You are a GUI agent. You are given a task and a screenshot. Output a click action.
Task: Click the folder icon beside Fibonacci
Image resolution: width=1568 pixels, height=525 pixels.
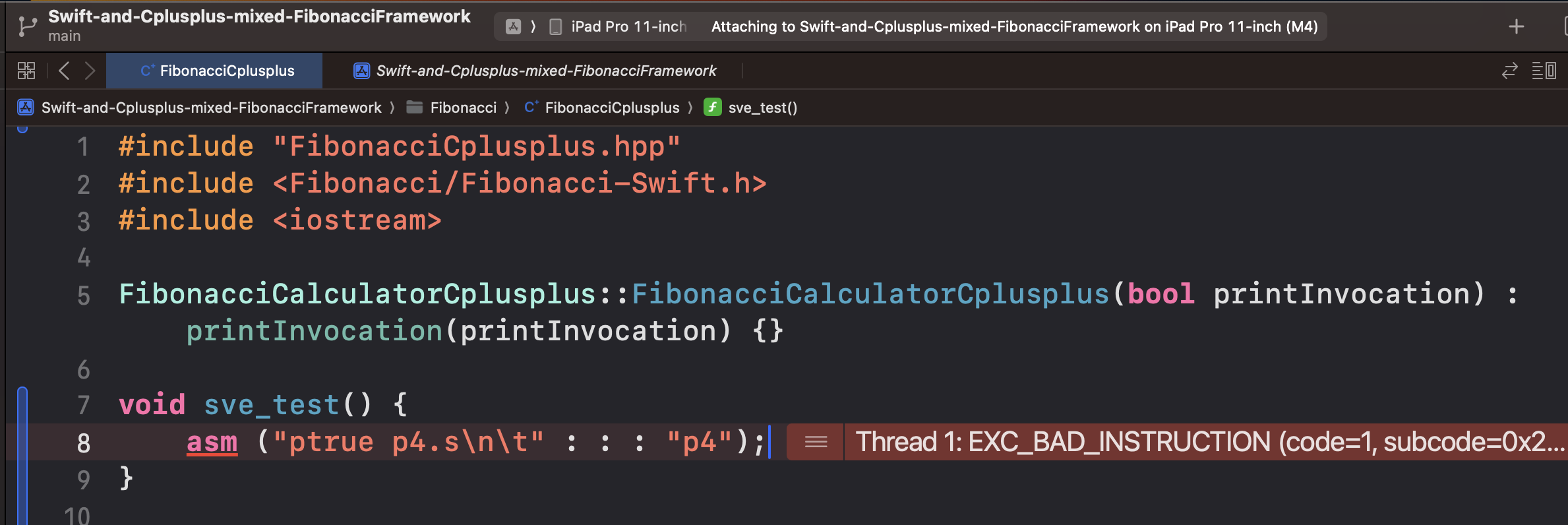(415, 107)
